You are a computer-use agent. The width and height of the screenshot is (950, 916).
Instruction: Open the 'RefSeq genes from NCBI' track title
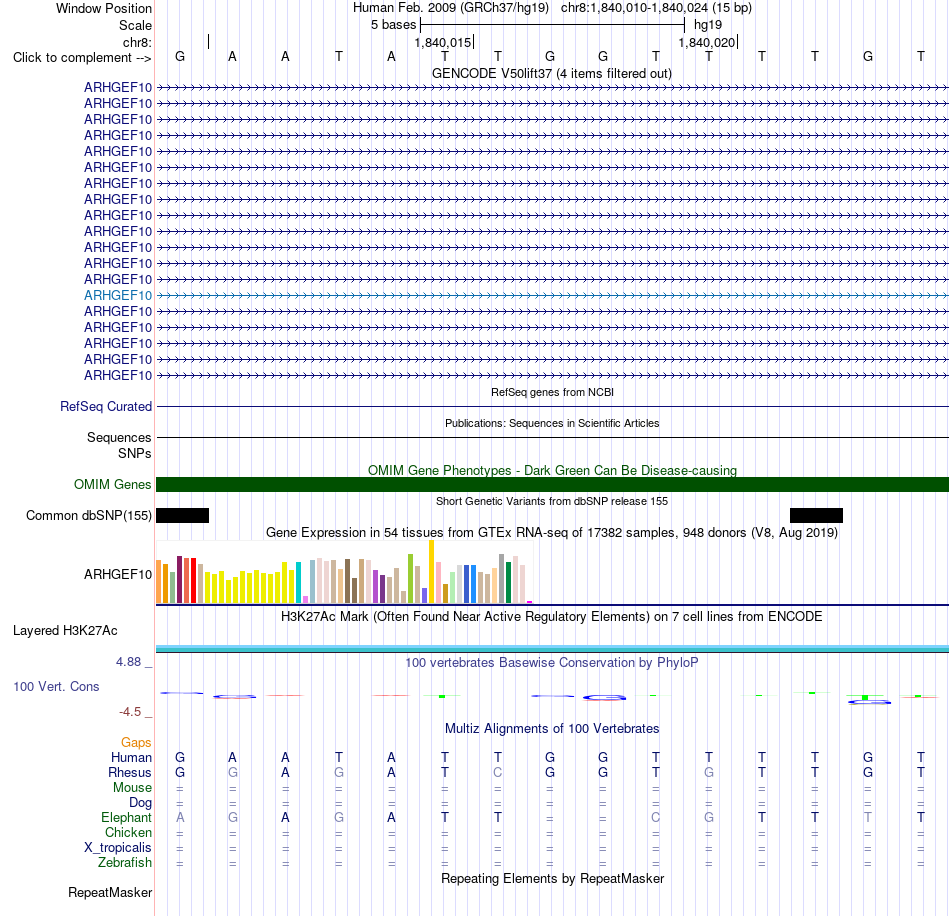coord(552,392)
